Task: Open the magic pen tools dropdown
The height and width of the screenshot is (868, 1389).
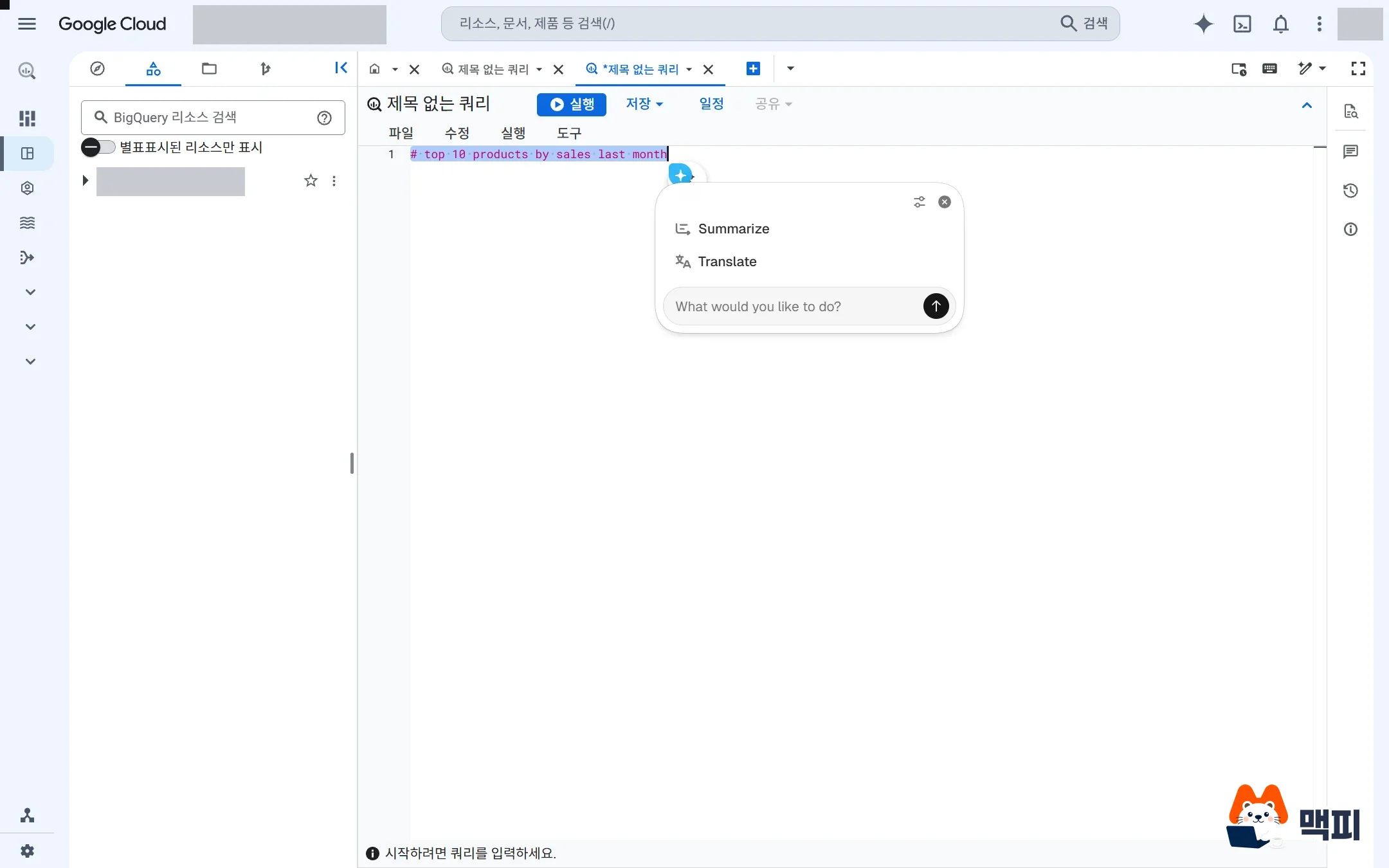Action: [1312, 68]
